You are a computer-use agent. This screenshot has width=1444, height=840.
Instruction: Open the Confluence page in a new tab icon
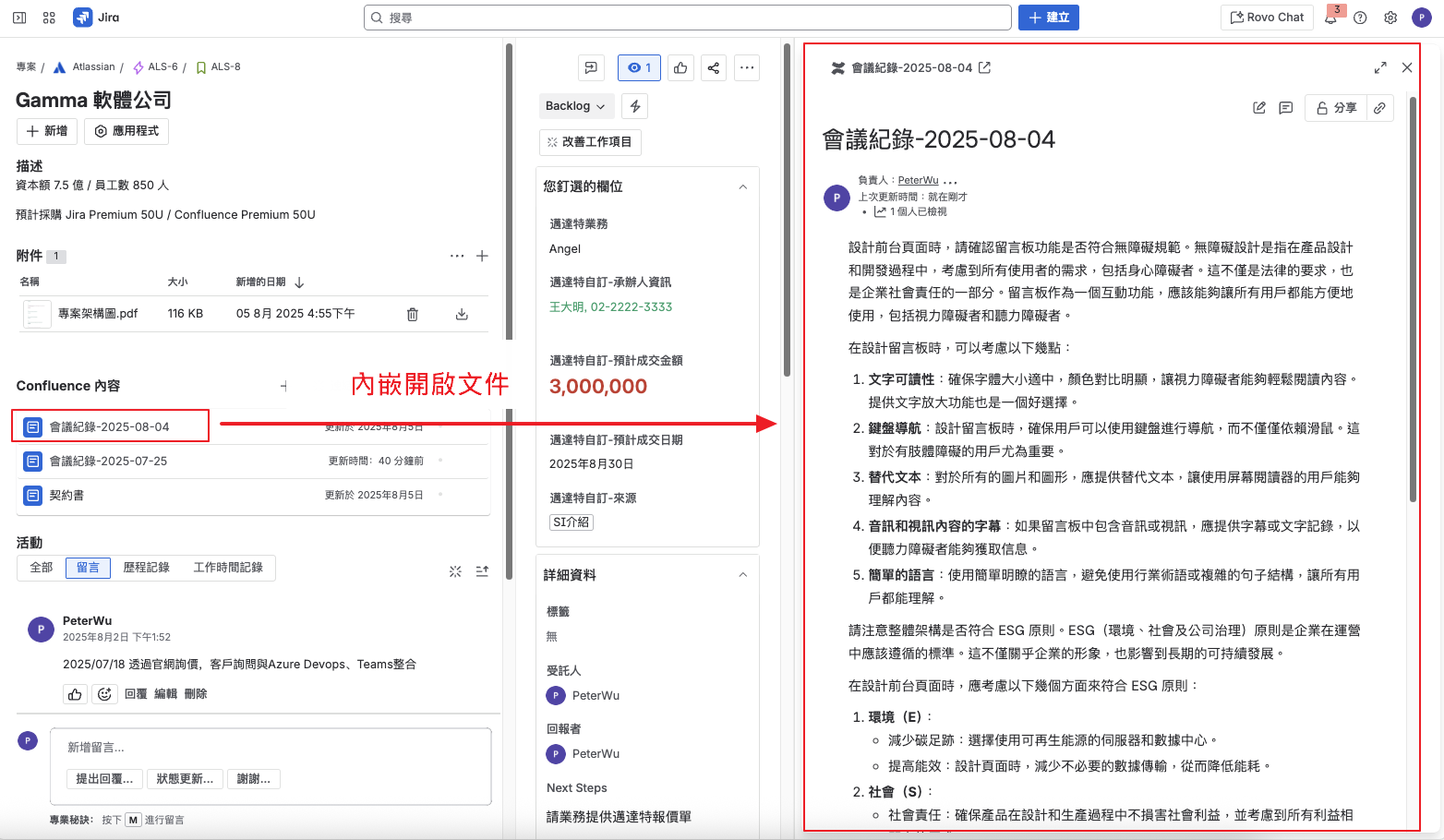pos(985,67)
